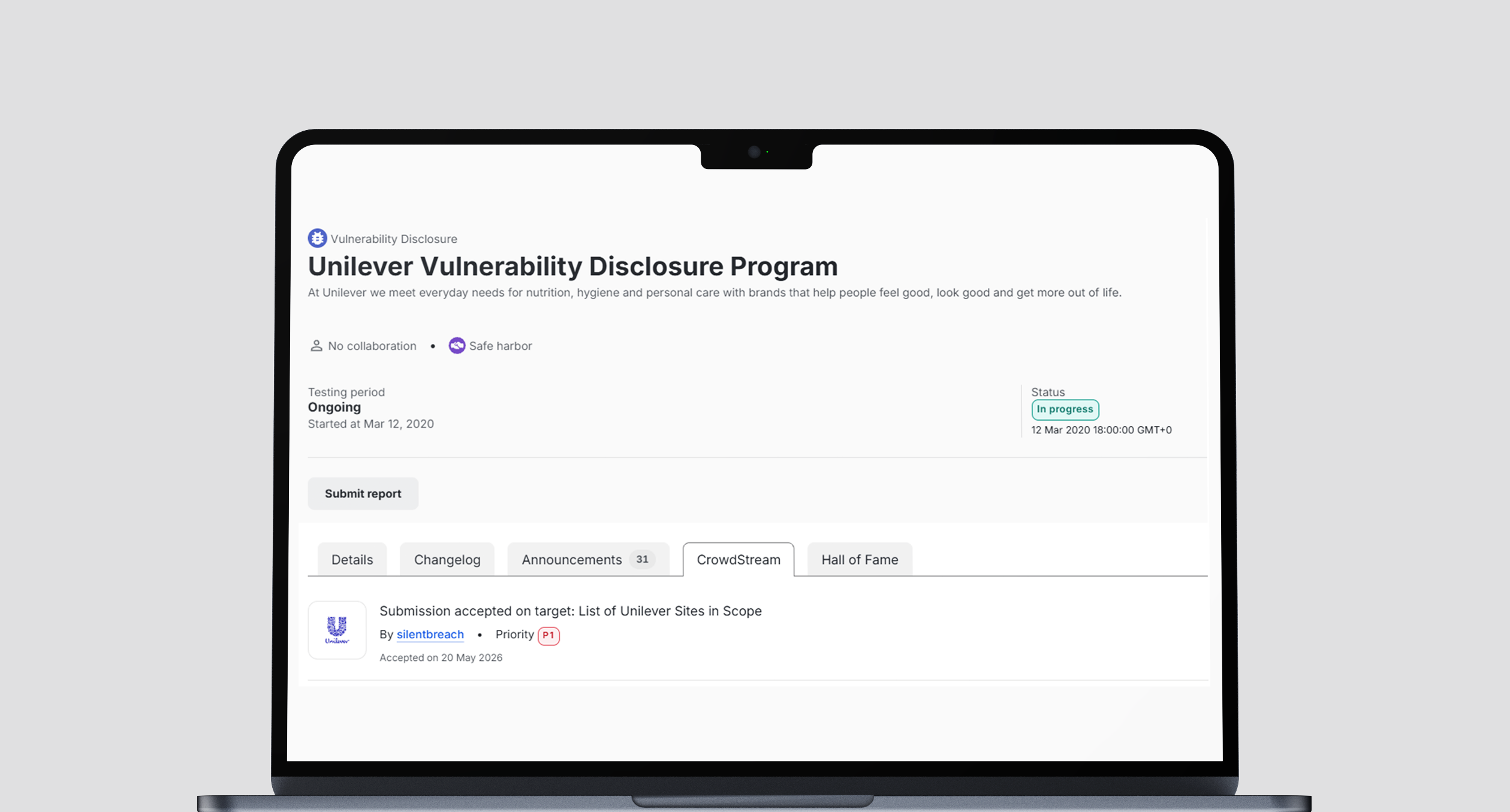Click the No collaboration label
This screenshot has height=812, width=1510.
[x=372, y=346]
